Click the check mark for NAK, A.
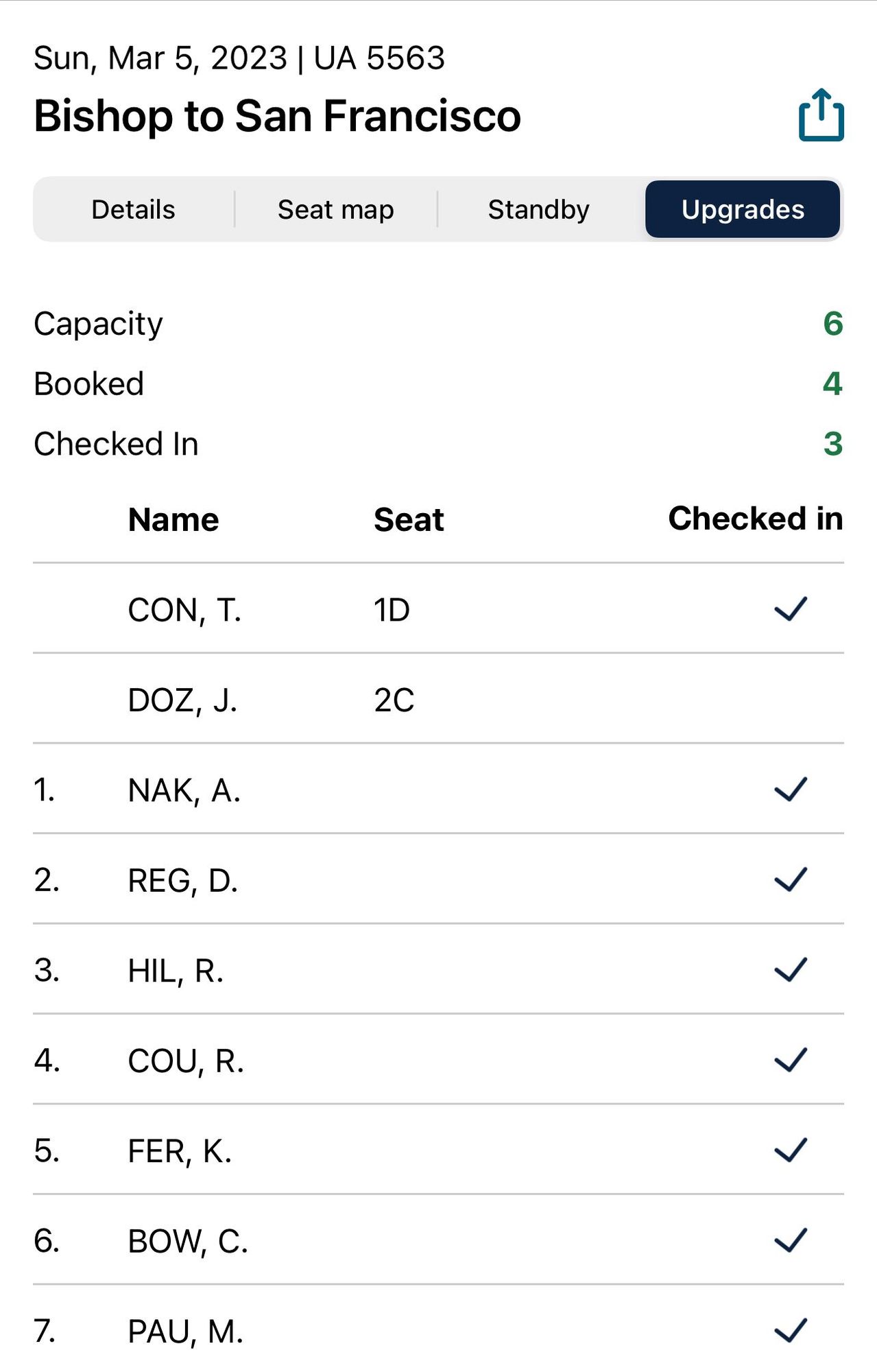This screenshot has height=1372, width=877. point(791,789)
